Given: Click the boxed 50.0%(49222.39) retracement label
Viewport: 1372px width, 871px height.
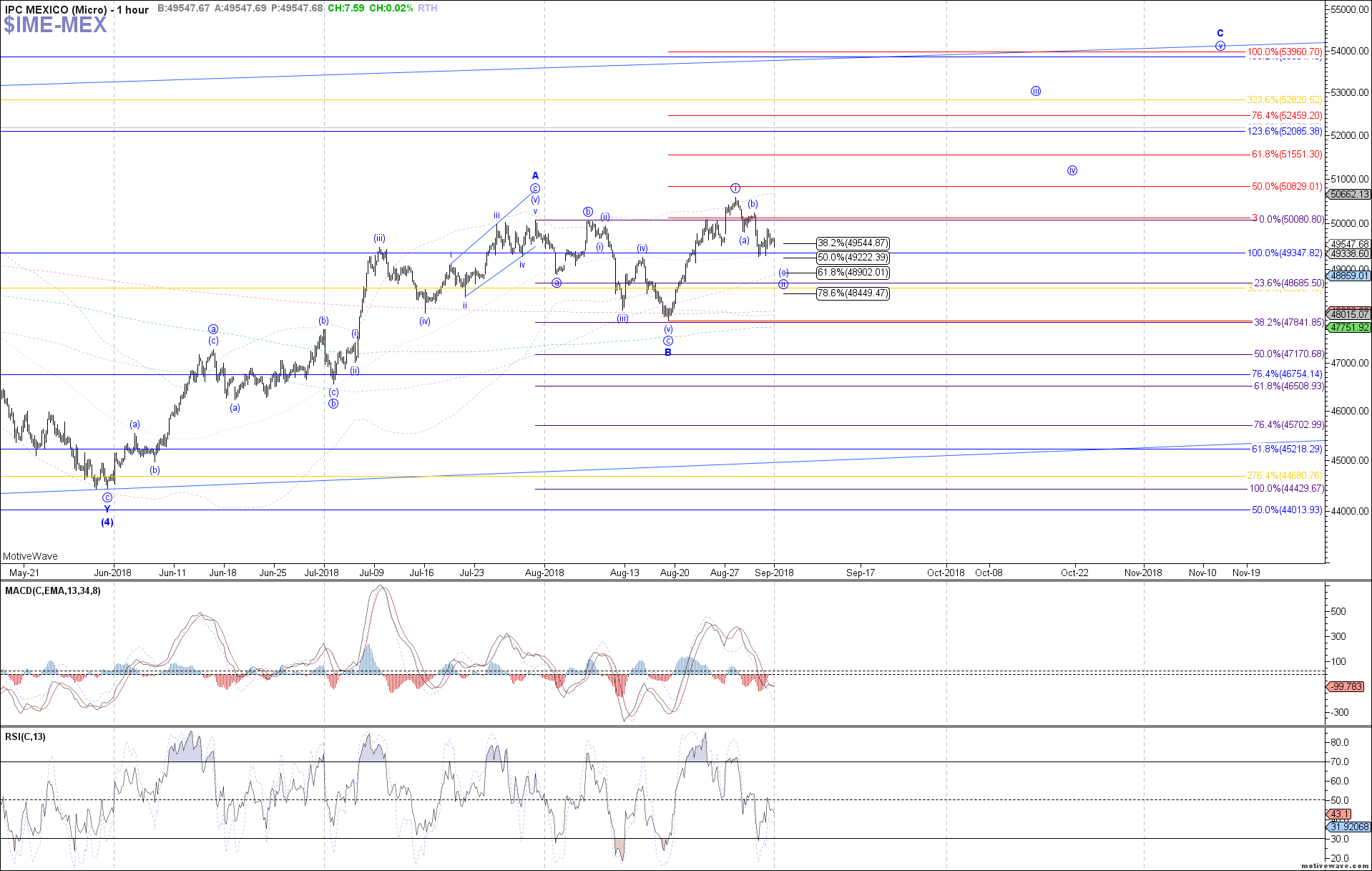Looking at the screenshot, I should tap(853, 258).
